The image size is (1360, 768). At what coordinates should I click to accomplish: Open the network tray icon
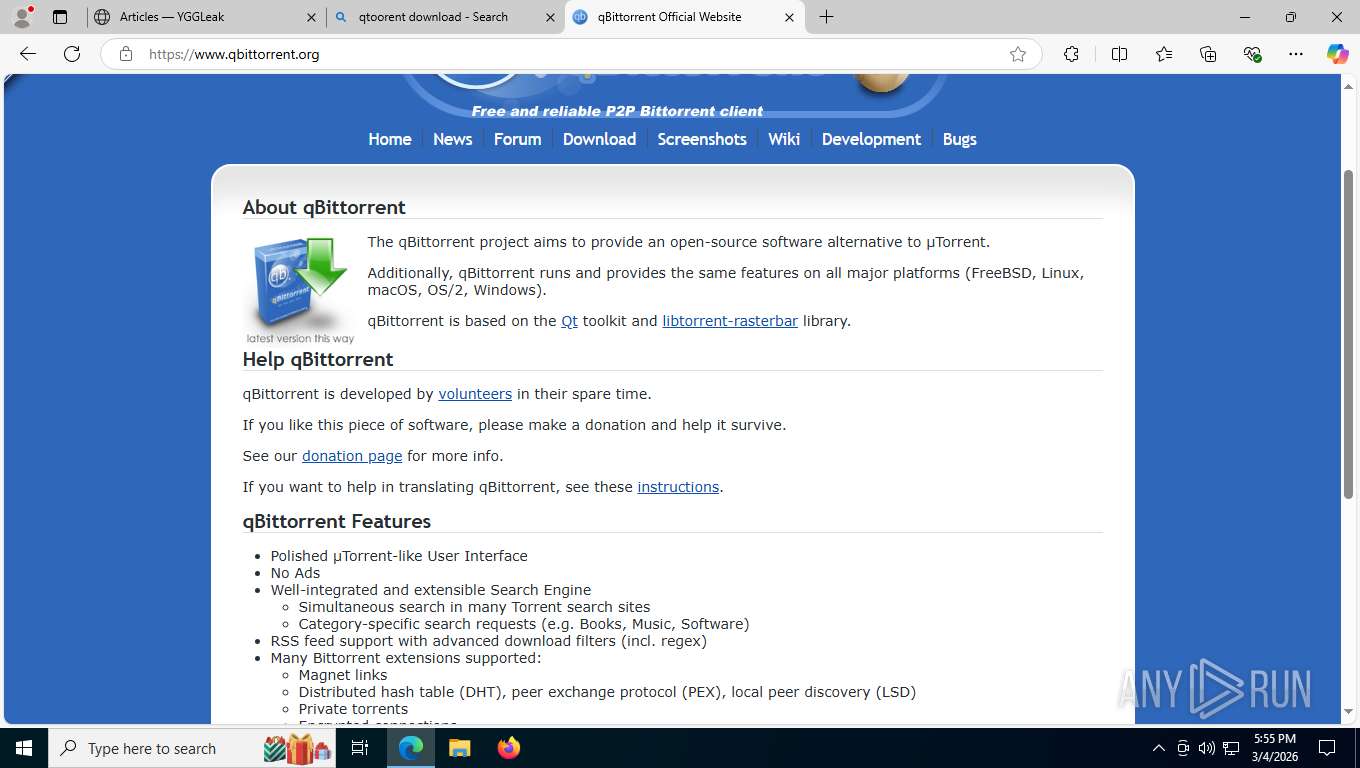click(1231, 748)
